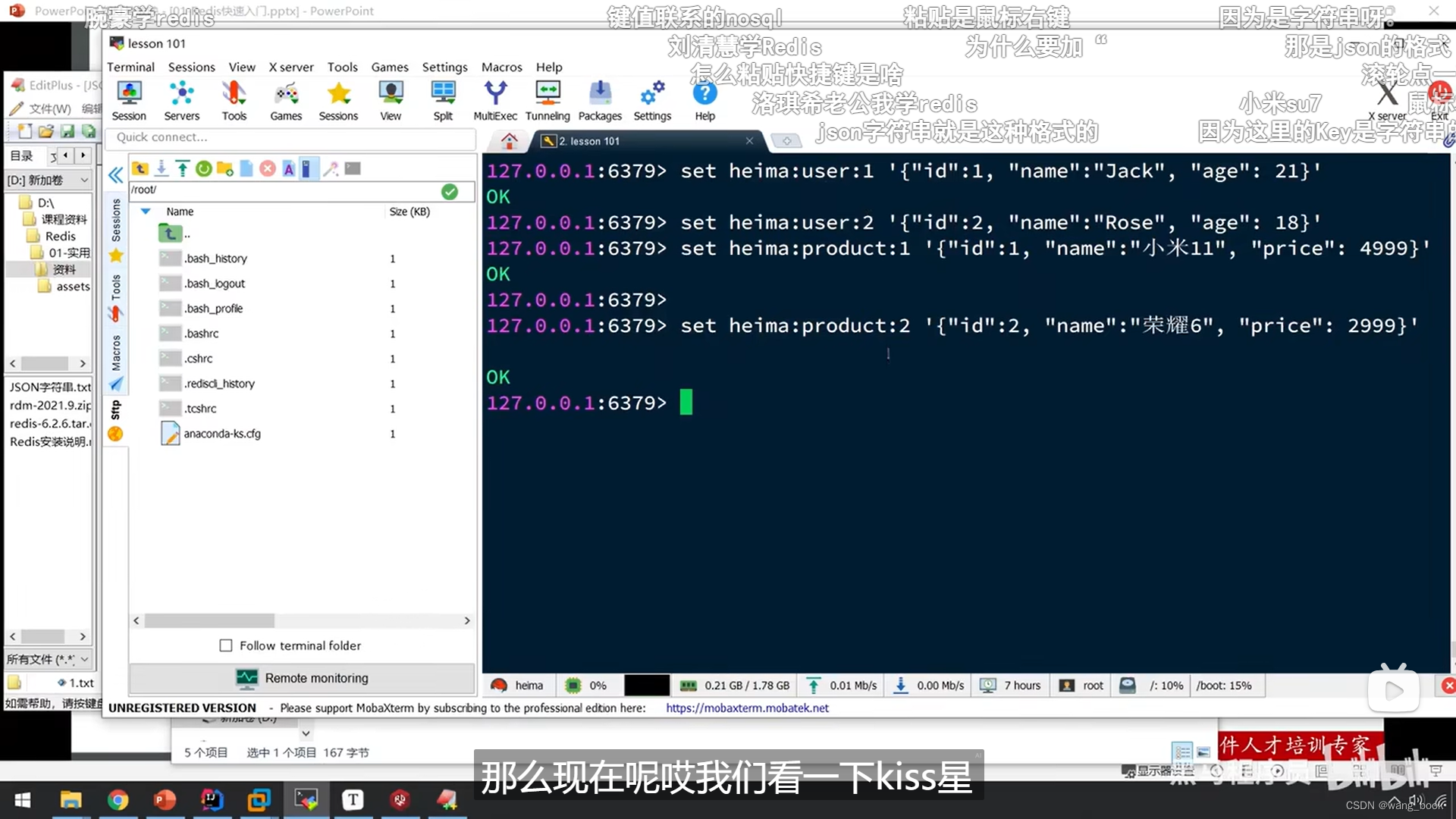The width and height of the screenshot is (1456, 819).
Task: Click the red delete icon in sftp toolbar
Action: point(267,168)
